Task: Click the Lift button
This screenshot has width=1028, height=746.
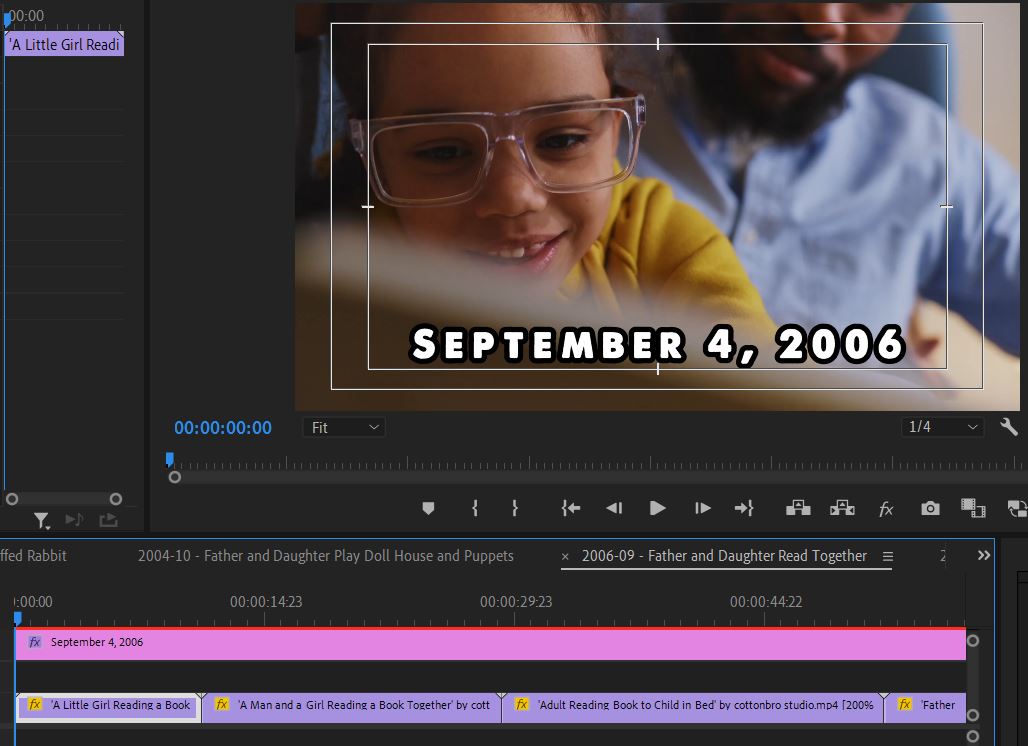Action: point(798,508)
